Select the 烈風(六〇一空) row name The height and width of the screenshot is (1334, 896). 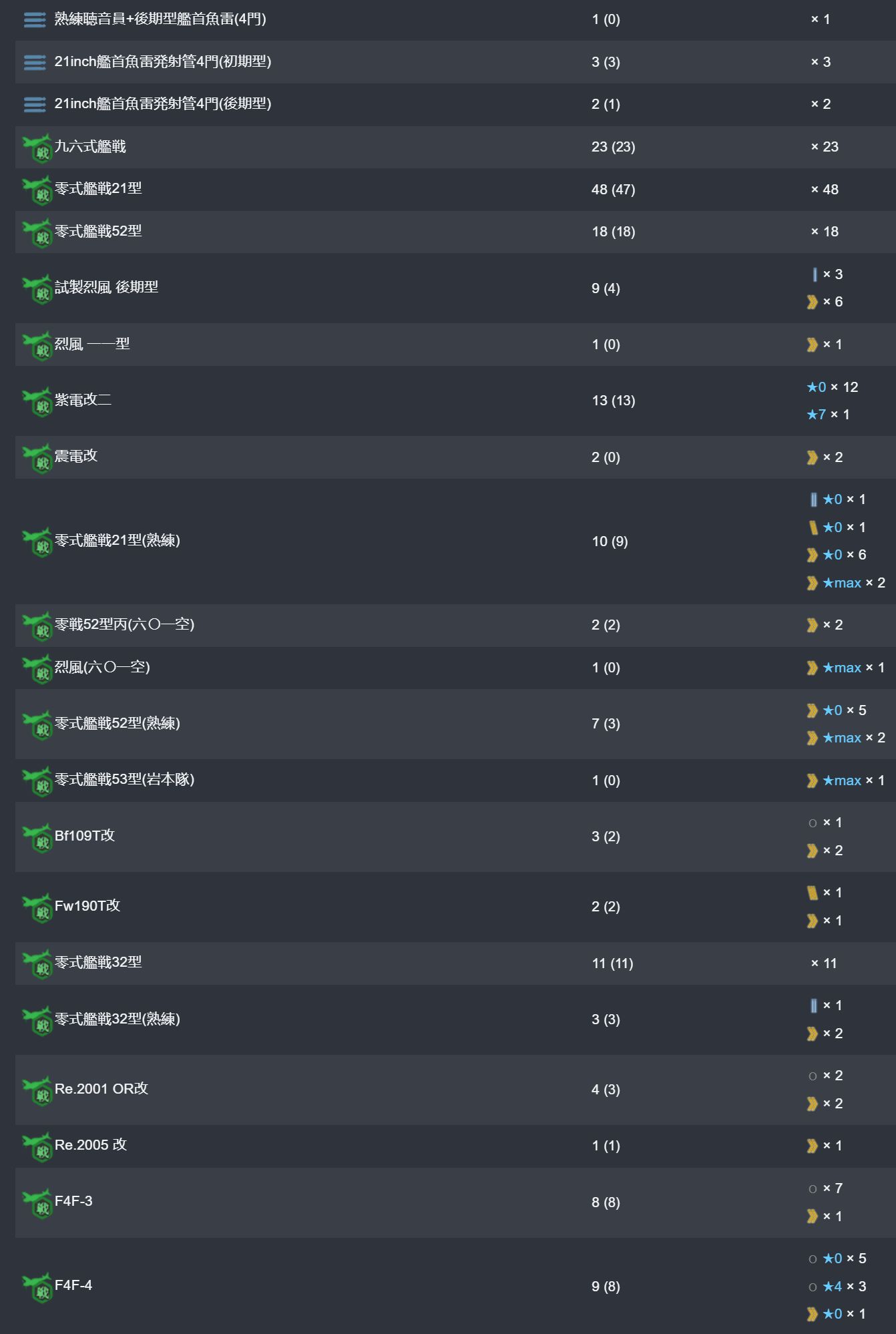click(102, 666)
